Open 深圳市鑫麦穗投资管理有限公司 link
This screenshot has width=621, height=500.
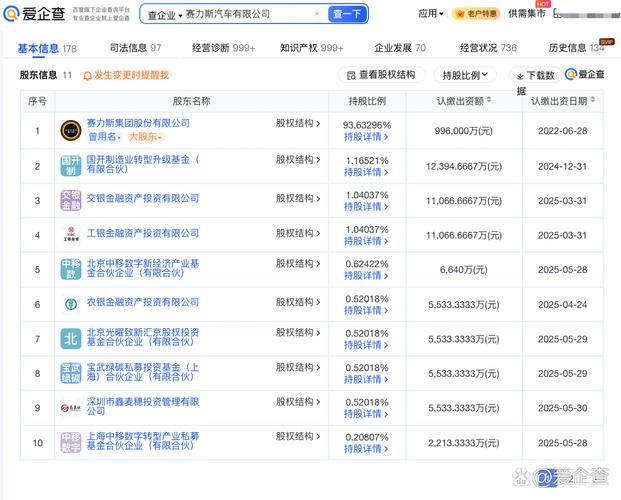[143, 406]
